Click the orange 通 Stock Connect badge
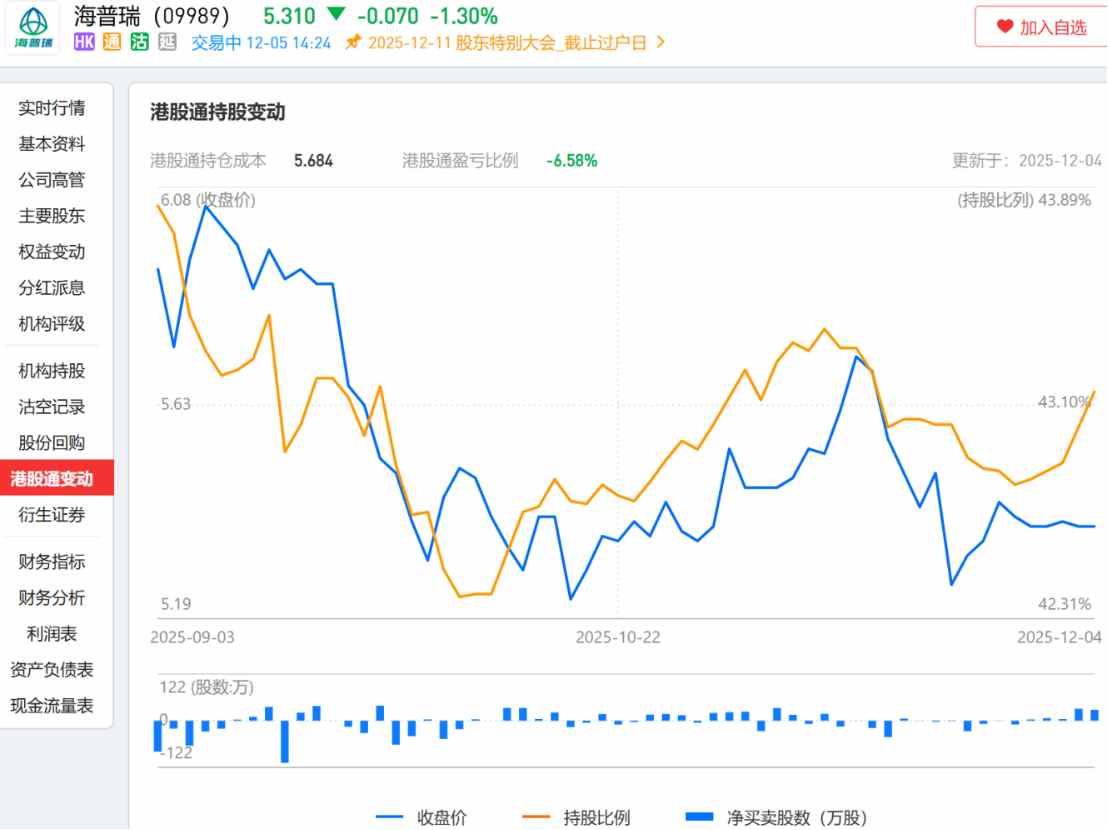 pos(111,43)
